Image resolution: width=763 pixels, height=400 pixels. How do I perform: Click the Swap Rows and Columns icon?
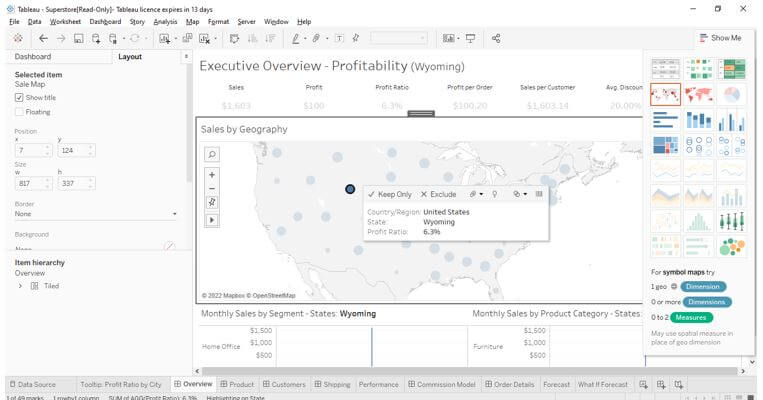coord(235,38)
